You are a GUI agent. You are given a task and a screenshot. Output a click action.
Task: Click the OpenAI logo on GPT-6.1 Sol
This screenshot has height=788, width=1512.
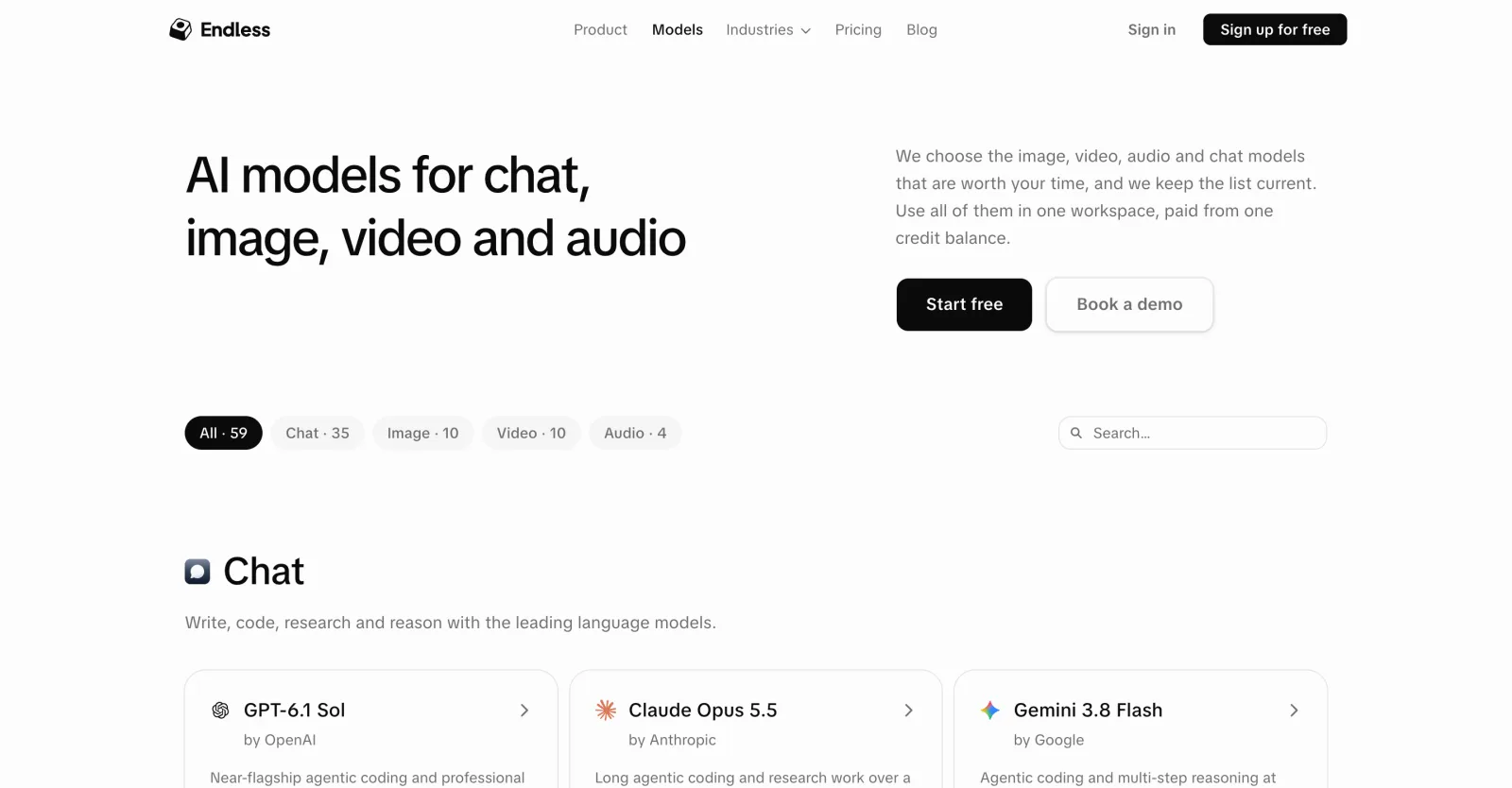pyautogui.click(x=220, y=711)
